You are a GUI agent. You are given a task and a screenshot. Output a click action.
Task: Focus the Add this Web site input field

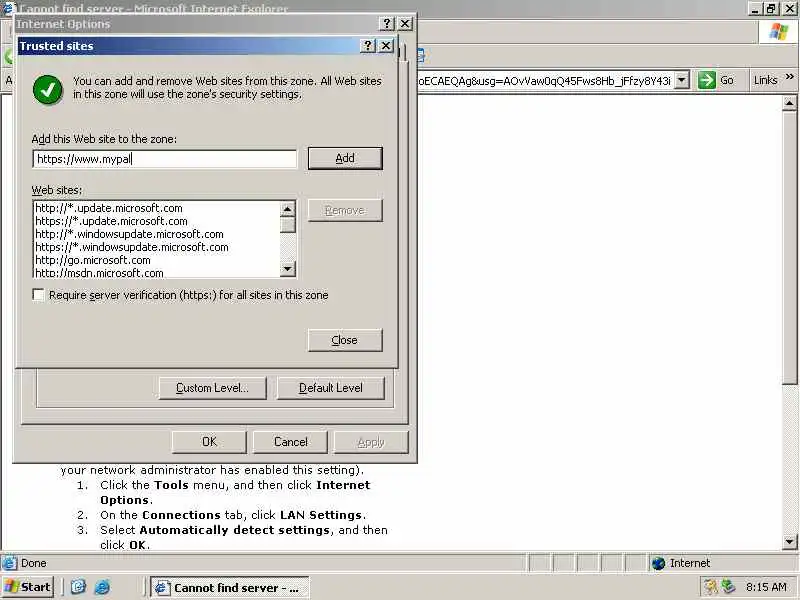[164, 159]
